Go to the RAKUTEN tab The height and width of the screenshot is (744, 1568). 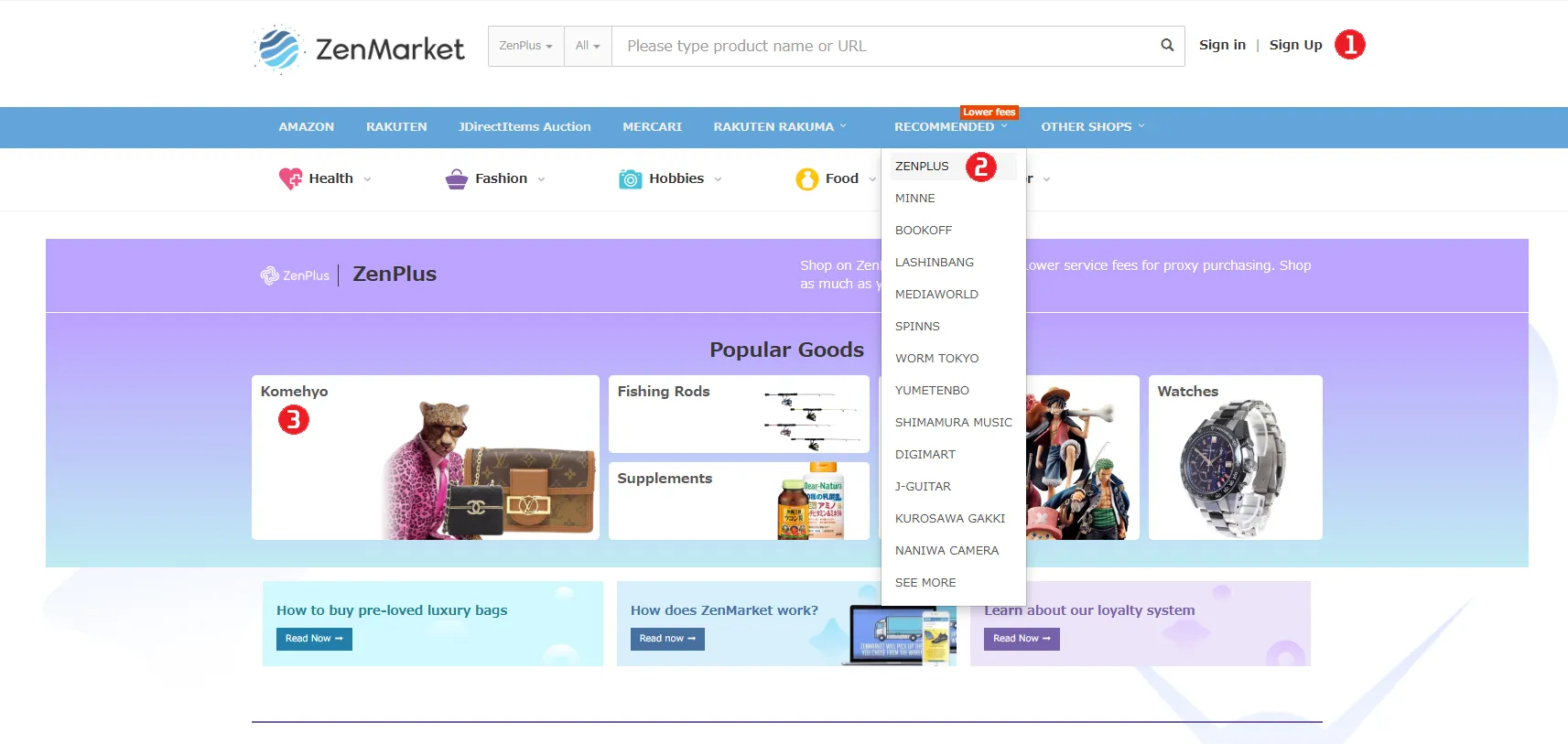coord(396,127)
